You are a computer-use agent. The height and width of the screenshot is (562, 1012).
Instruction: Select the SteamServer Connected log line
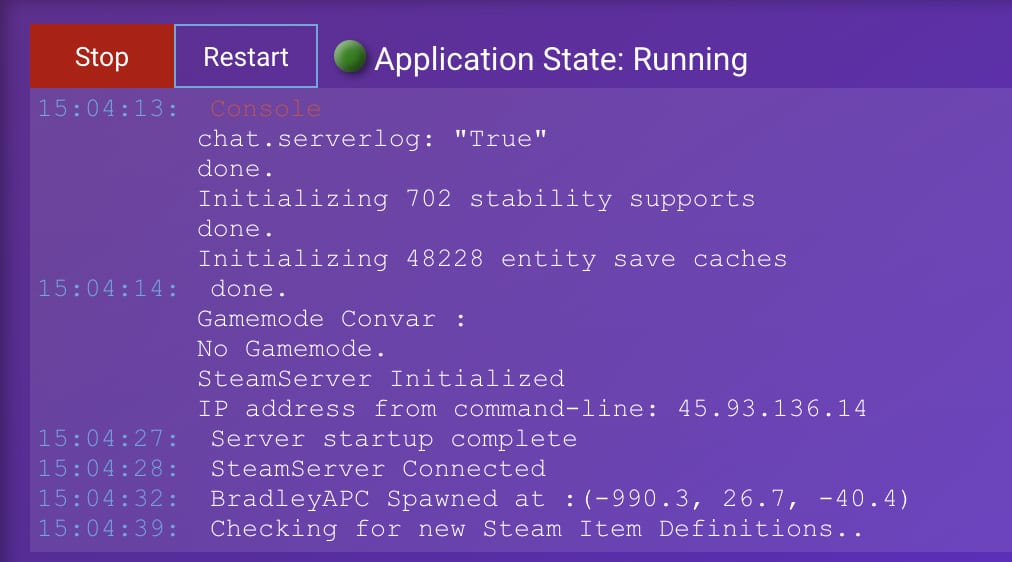(x=378, y=468)
